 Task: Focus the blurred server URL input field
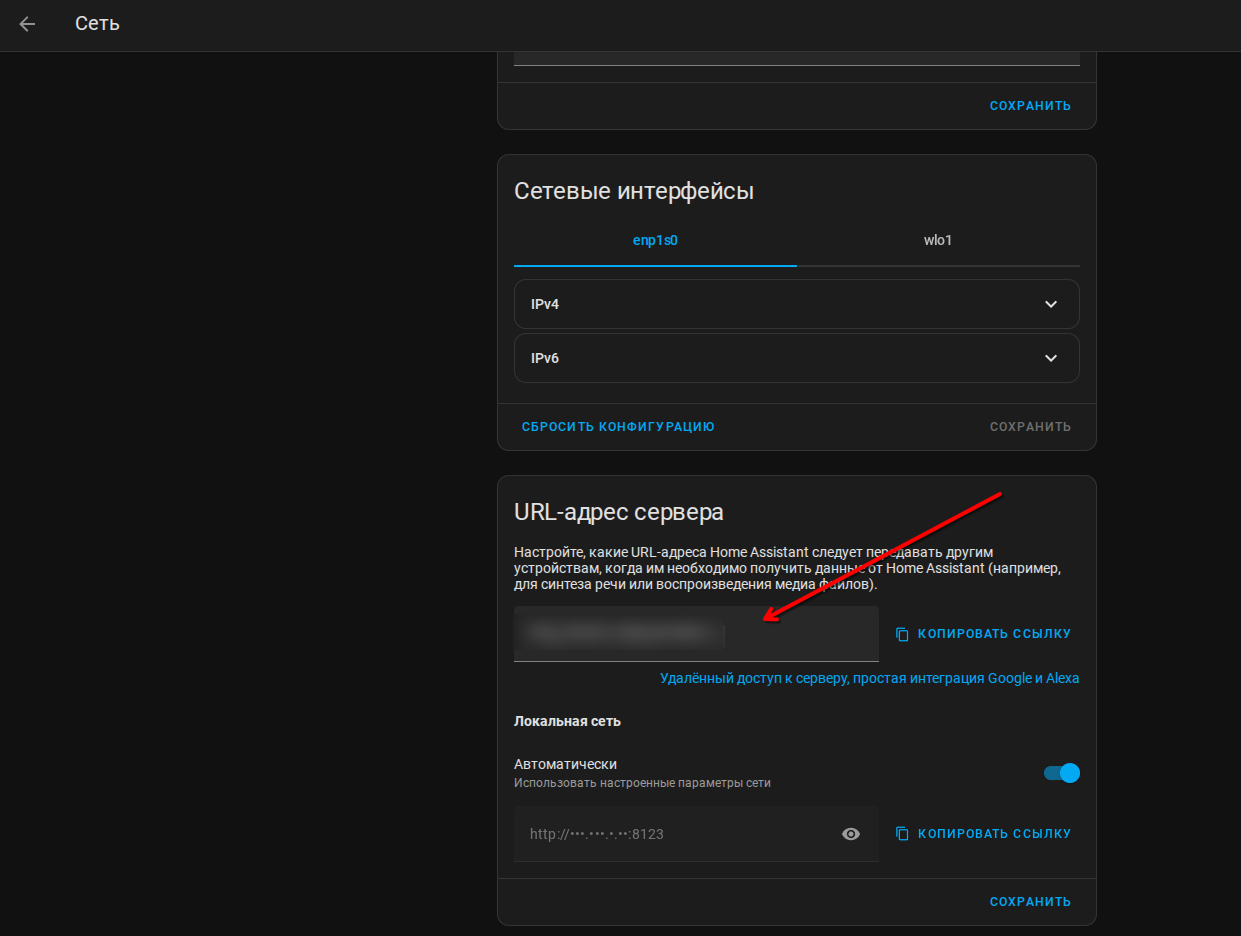point(696,634)
